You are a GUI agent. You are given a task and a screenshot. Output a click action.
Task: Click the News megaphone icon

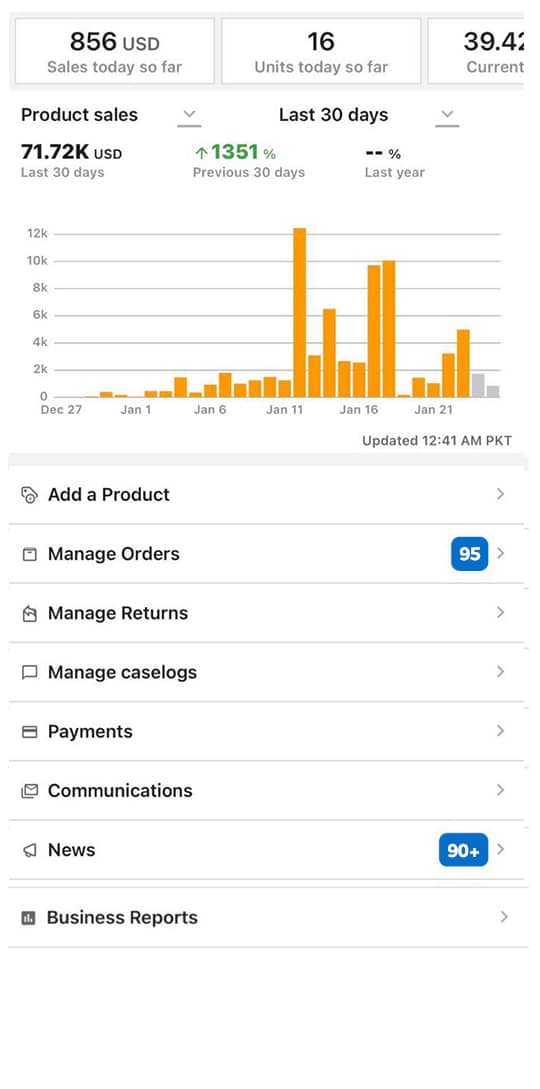click(x=29, y=850)
